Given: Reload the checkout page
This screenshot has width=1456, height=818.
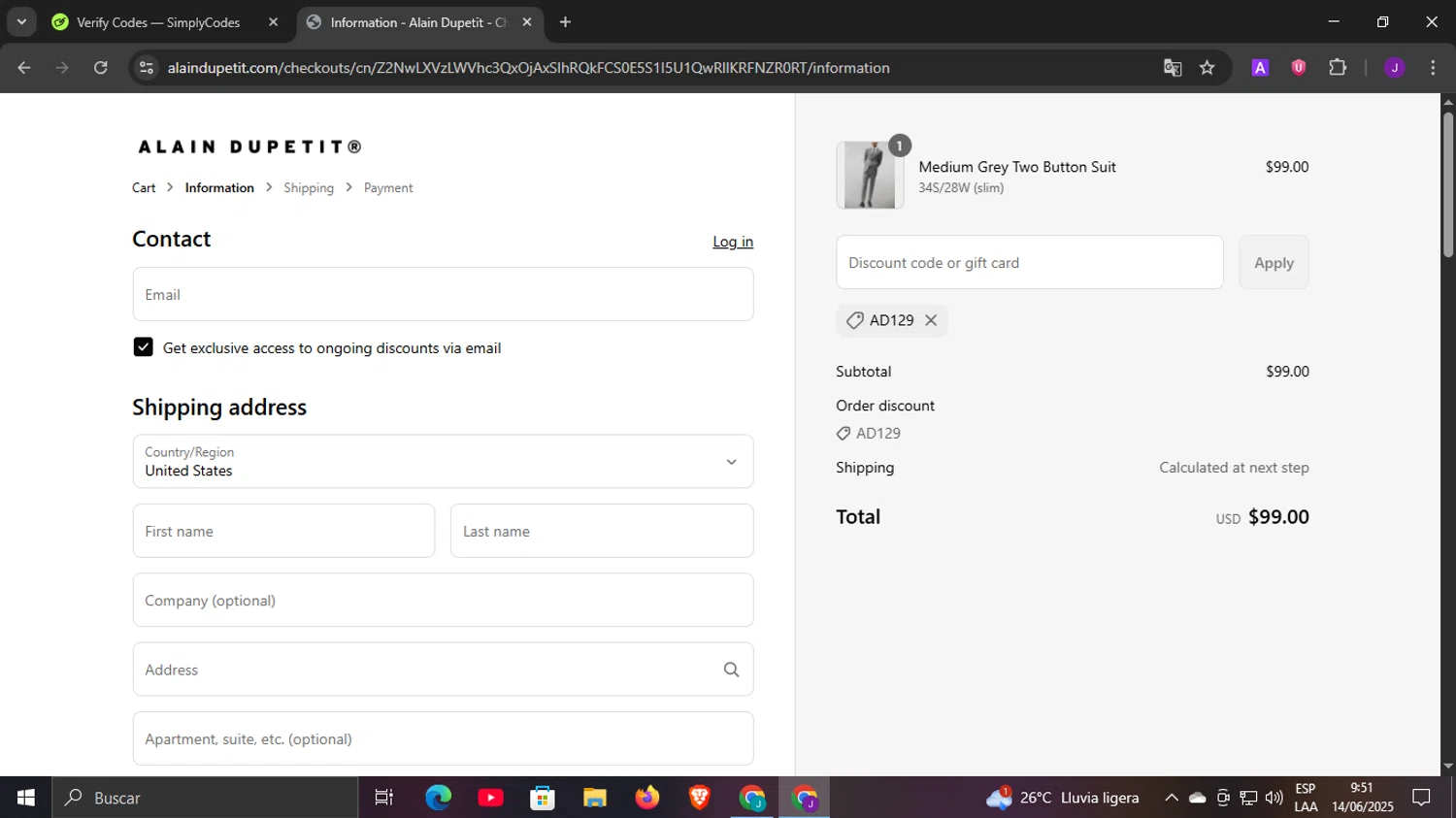Looking at the screenshot, I should pos(101,68).
